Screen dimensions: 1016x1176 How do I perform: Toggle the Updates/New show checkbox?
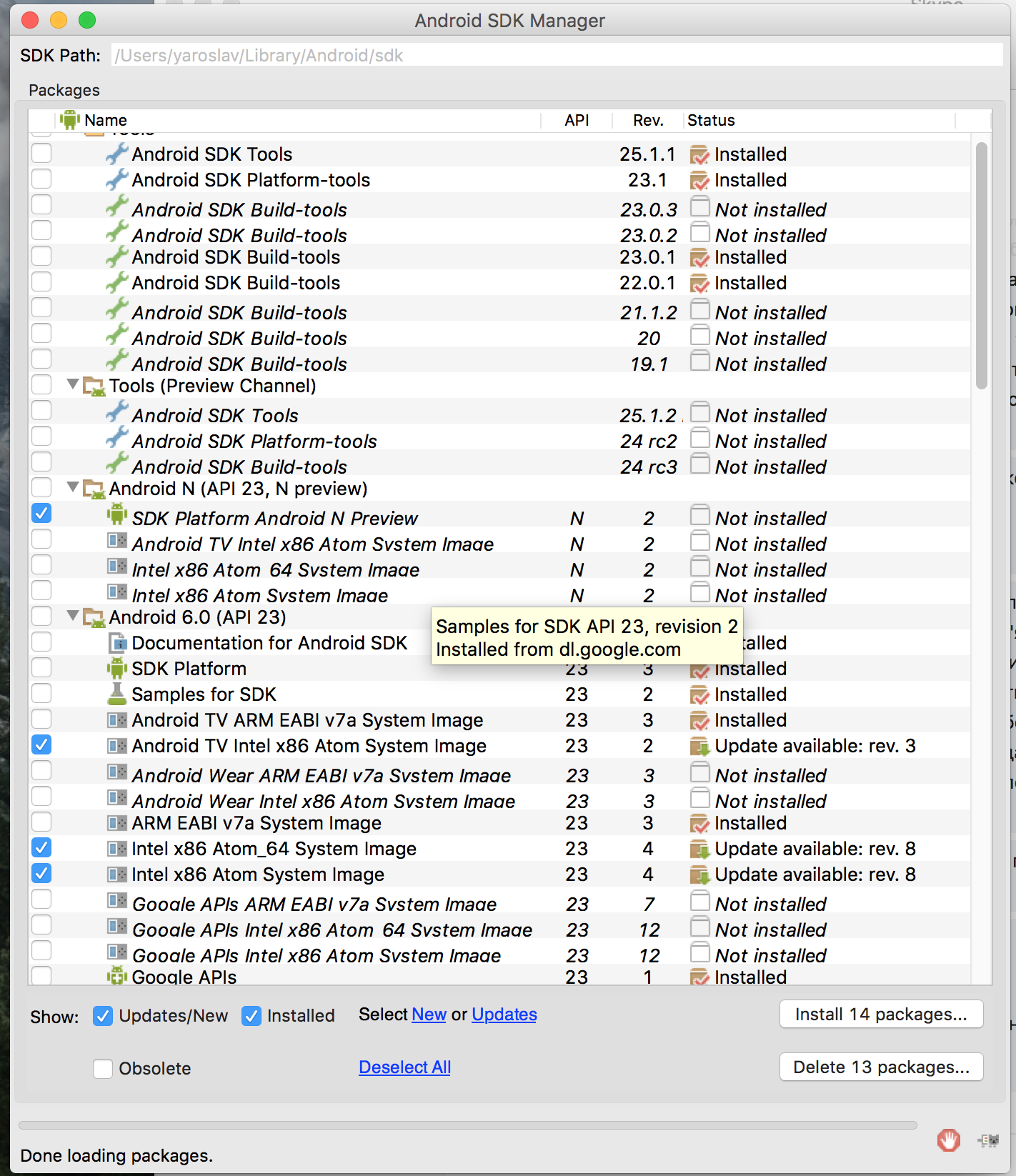pyautogui.click(x=103, y=1016)
